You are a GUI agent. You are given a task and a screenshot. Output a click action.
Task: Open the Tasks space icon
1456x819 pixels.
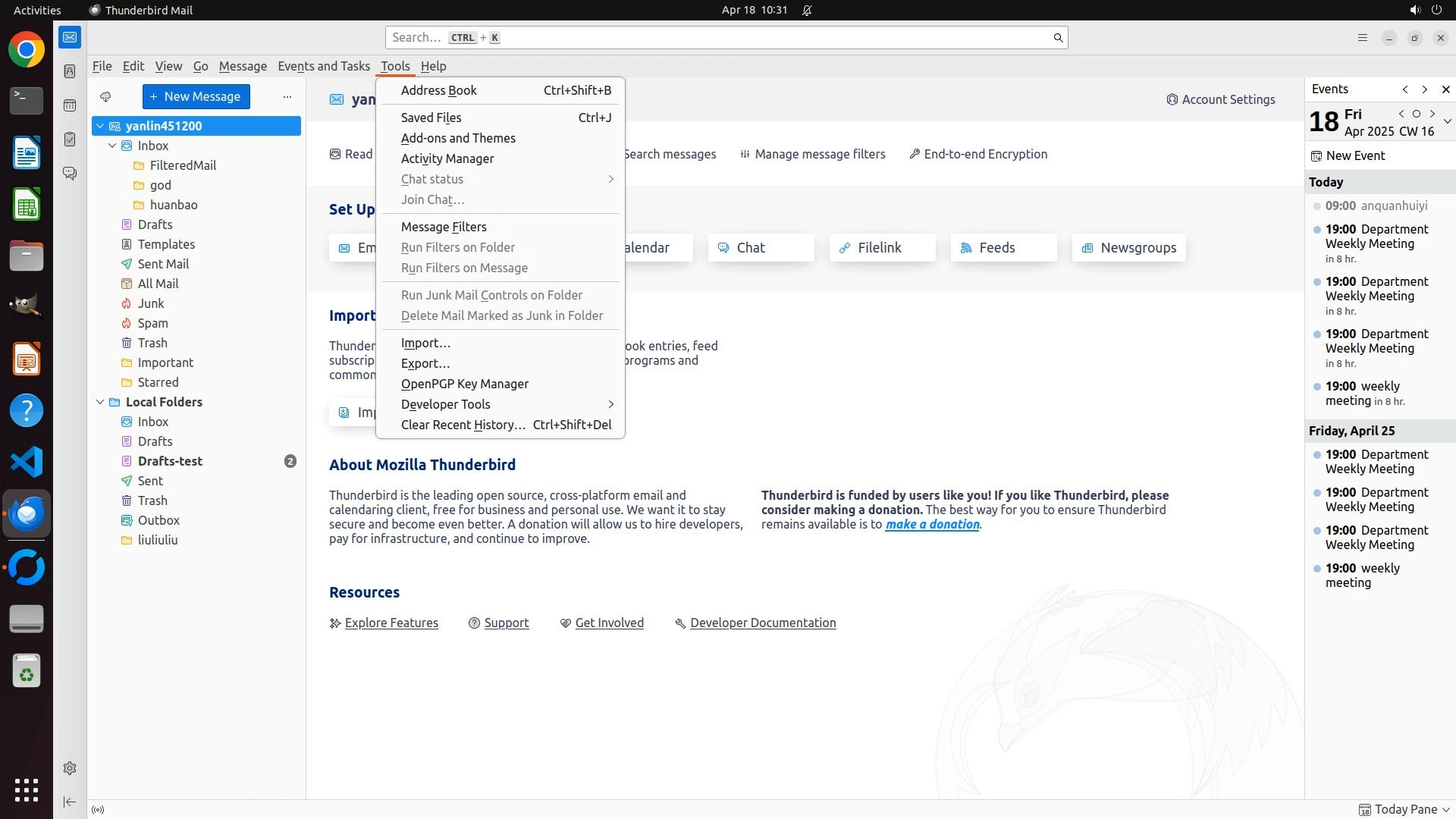click(70, 140)
